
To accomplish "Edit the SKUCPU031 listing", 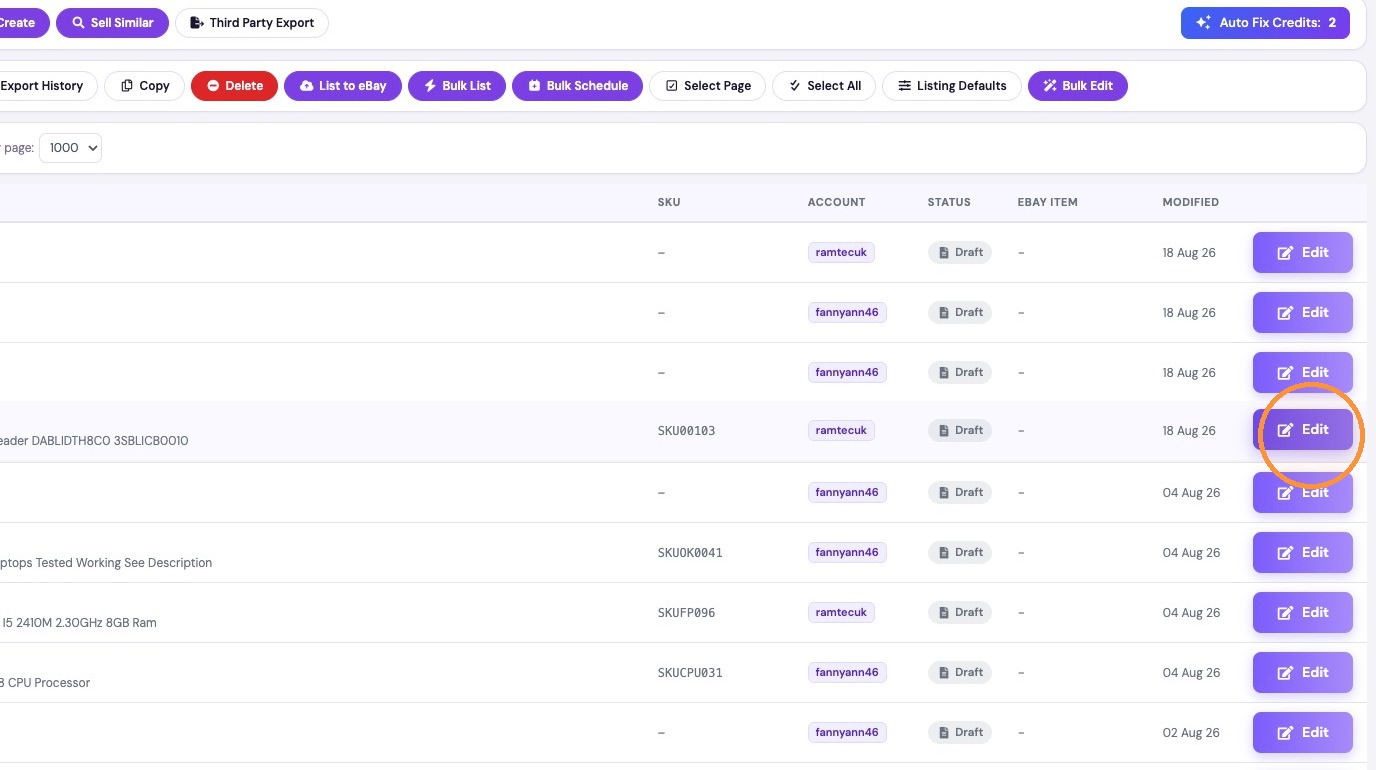I will pos(1302,672).
